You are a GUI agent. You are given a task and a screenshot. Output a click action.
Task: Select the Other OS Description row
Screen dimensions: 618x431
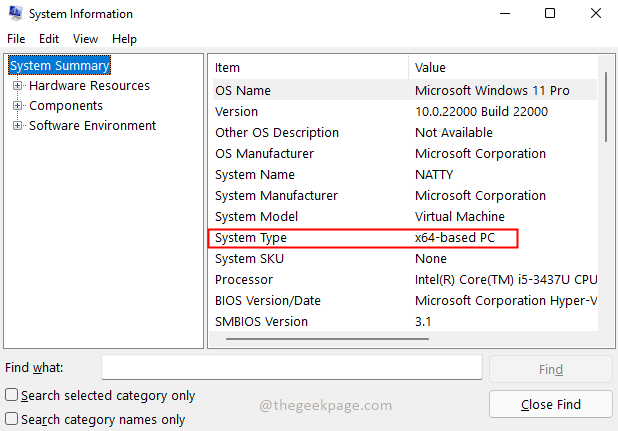coord(405,133)
